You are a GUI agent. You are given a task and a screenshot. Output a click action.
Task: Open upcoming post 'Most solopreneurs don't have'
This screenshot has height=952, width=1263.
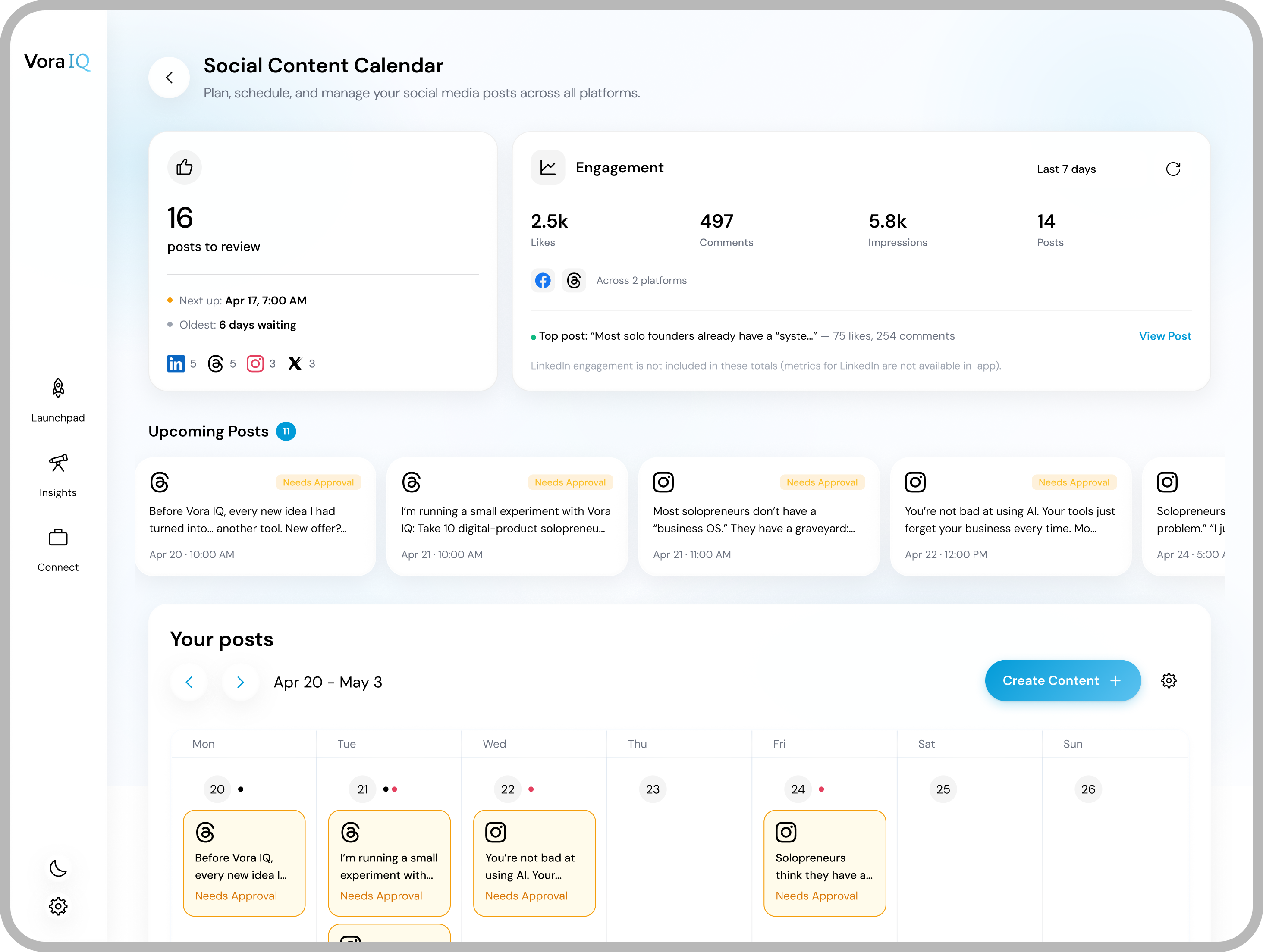tap(759, 517)
